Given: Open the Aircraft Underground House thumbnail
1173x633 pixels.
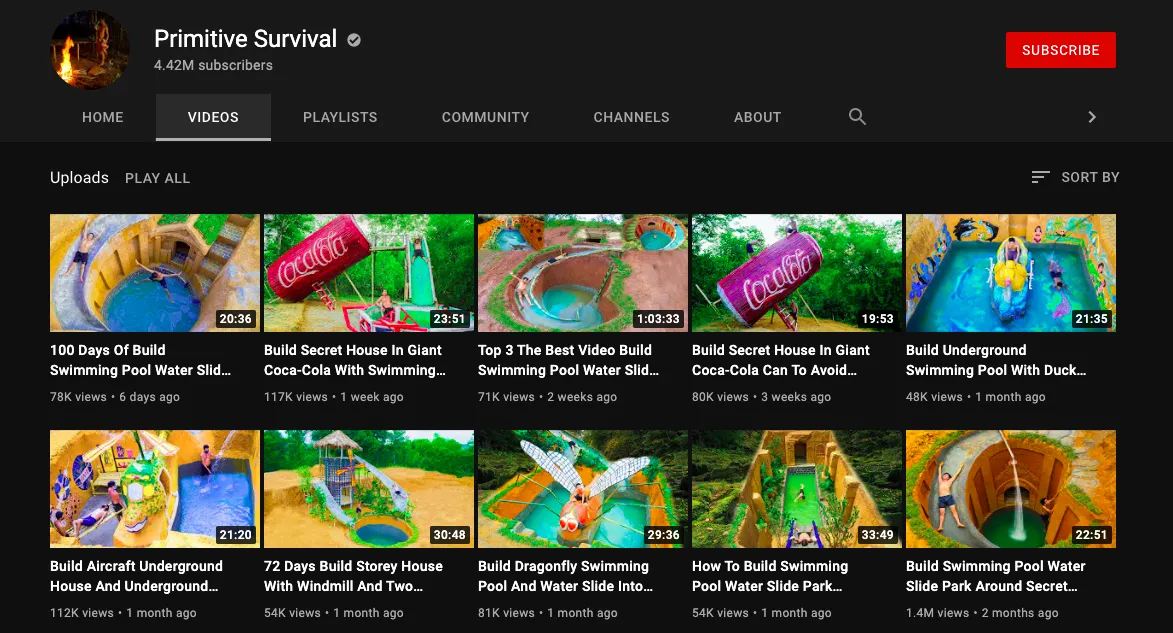Looking at the screenshot, I should pyautogui.click(x=155, y=489).
